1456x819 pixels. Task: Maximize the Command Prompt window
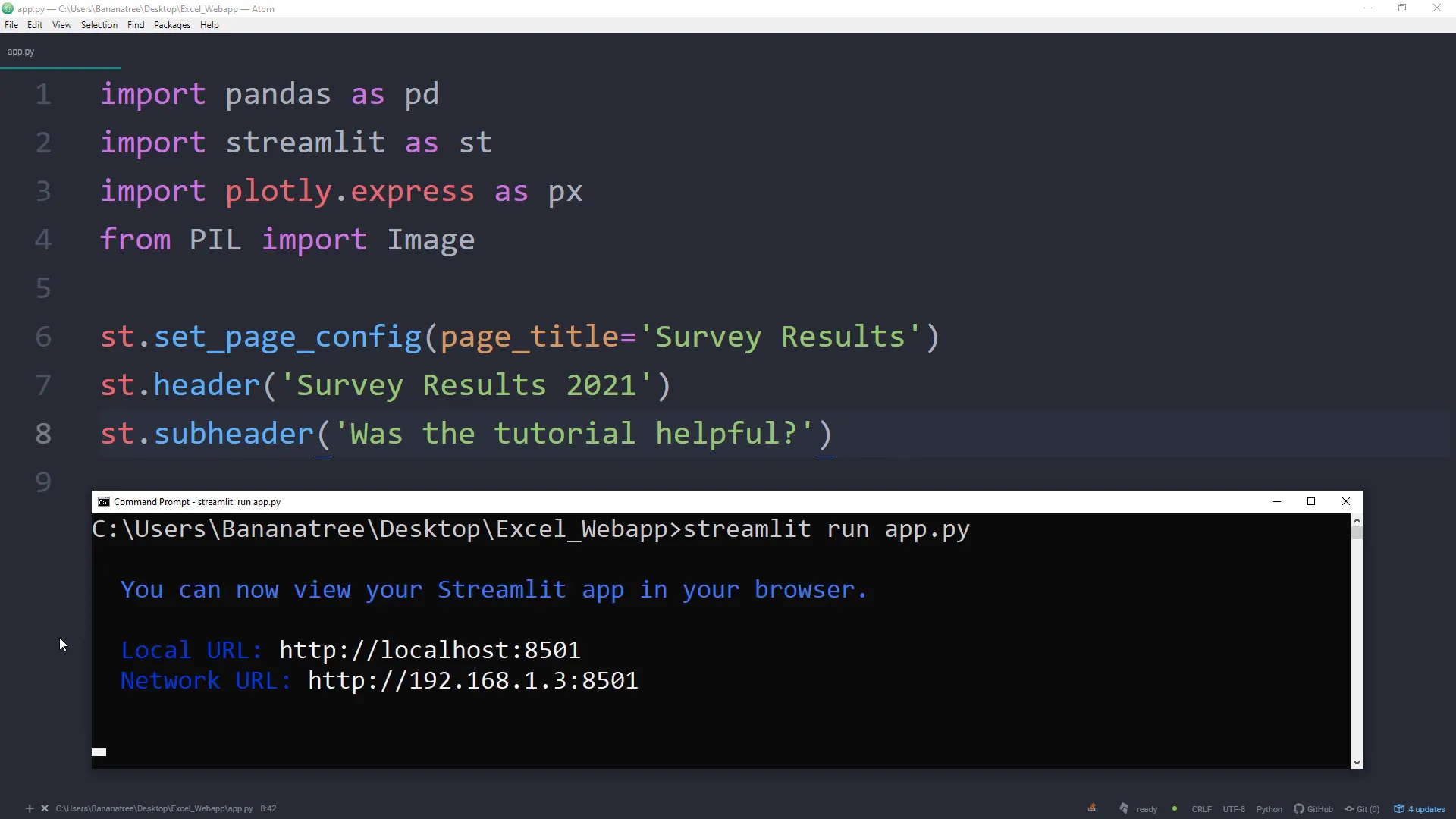click(x=1311, y=501)
